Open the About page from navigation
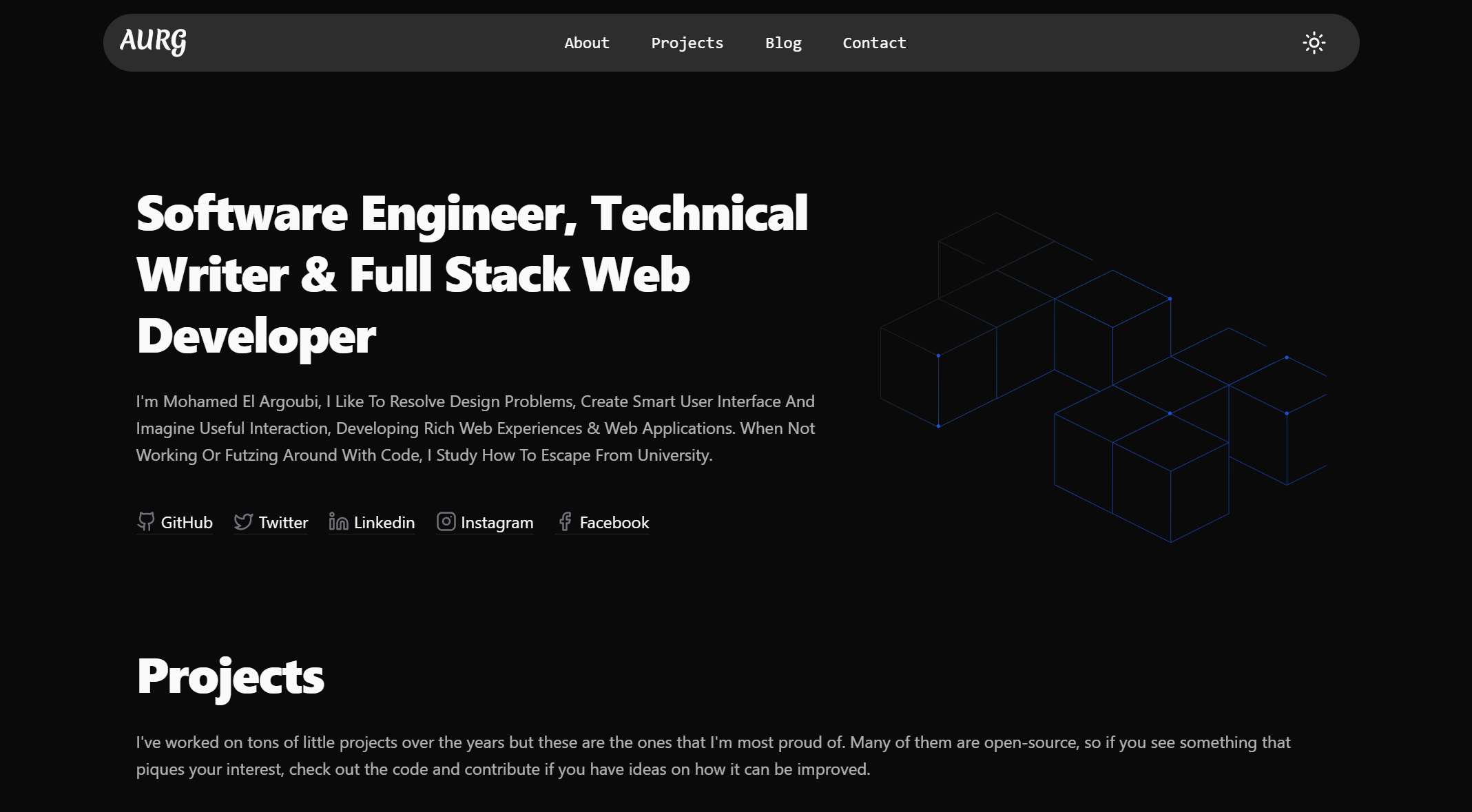 587,43
